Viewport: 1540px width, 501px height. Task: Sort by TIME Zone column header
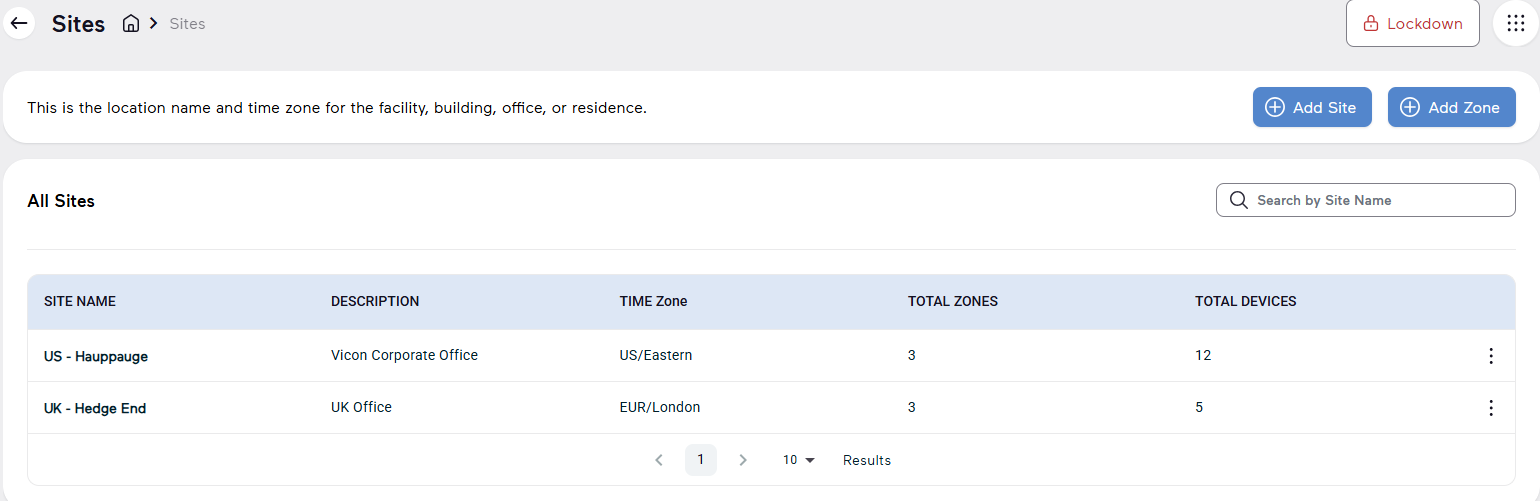pyautogui.click(x=653, y=302)
